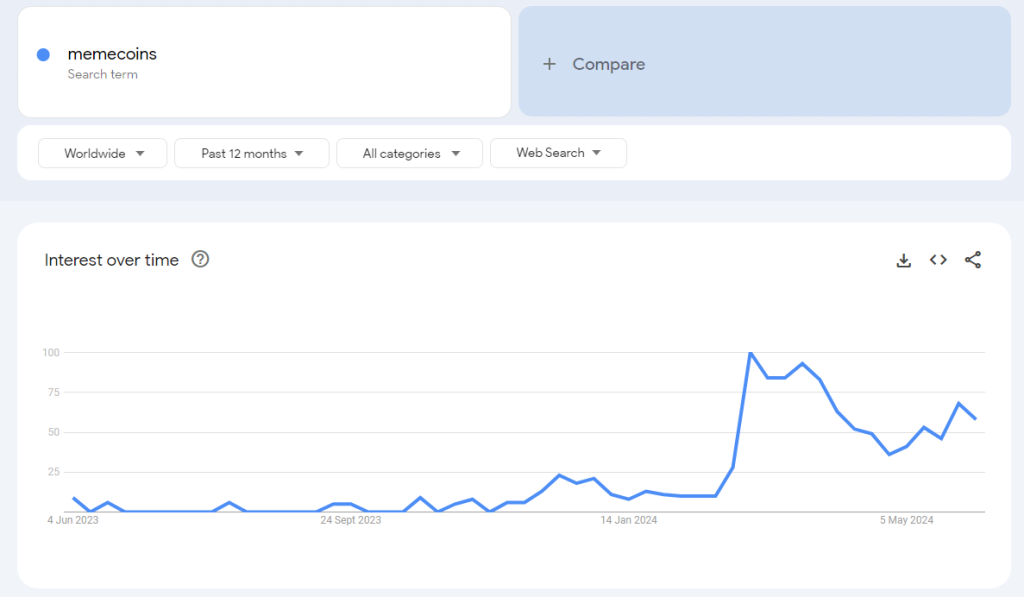The image size is (1024, 597).
Task: Click the last data point on line
Action: (976, 418)
